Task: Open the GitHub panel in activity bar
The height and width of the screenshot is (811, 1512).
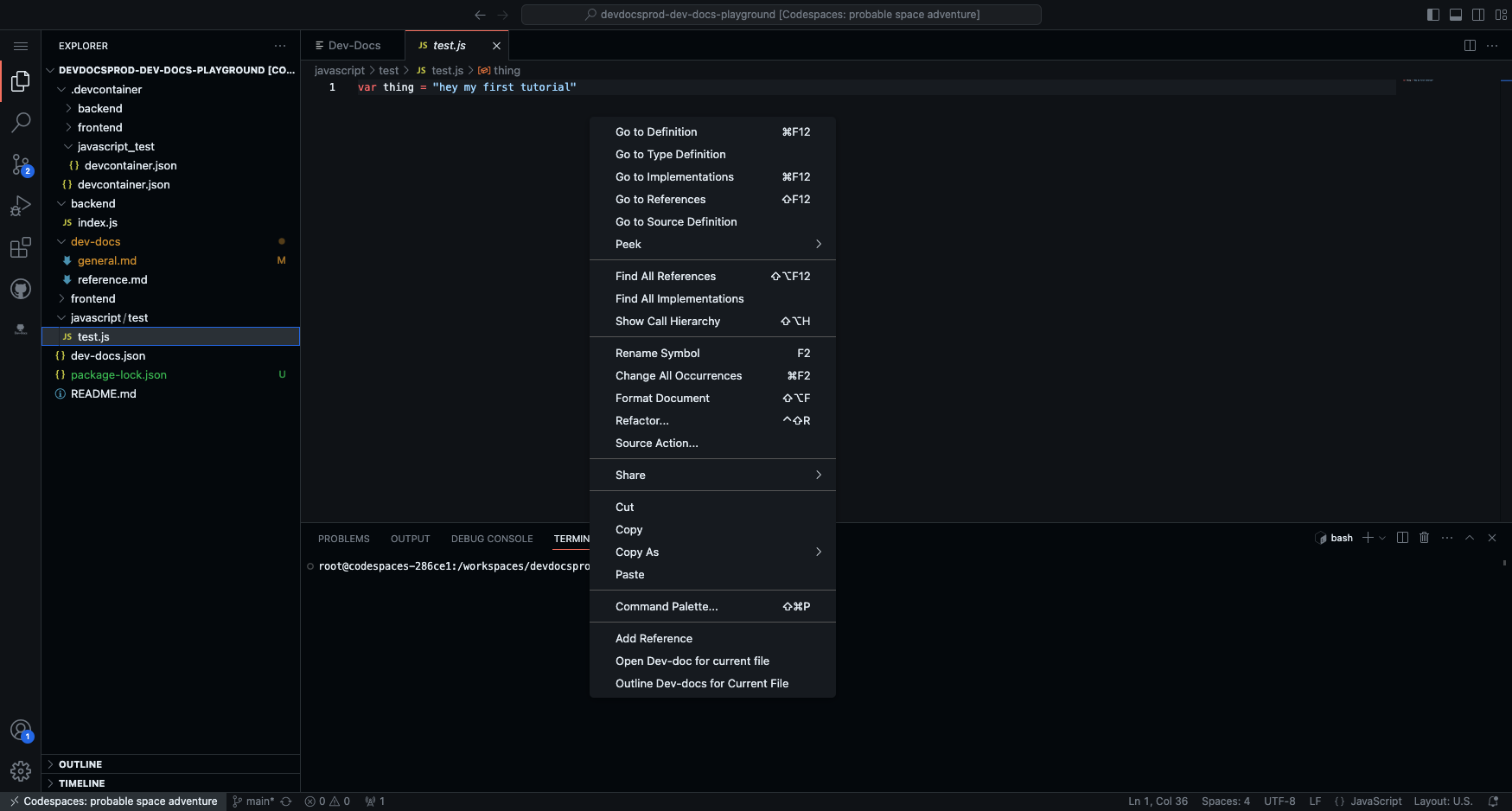Action: [21, 289]
